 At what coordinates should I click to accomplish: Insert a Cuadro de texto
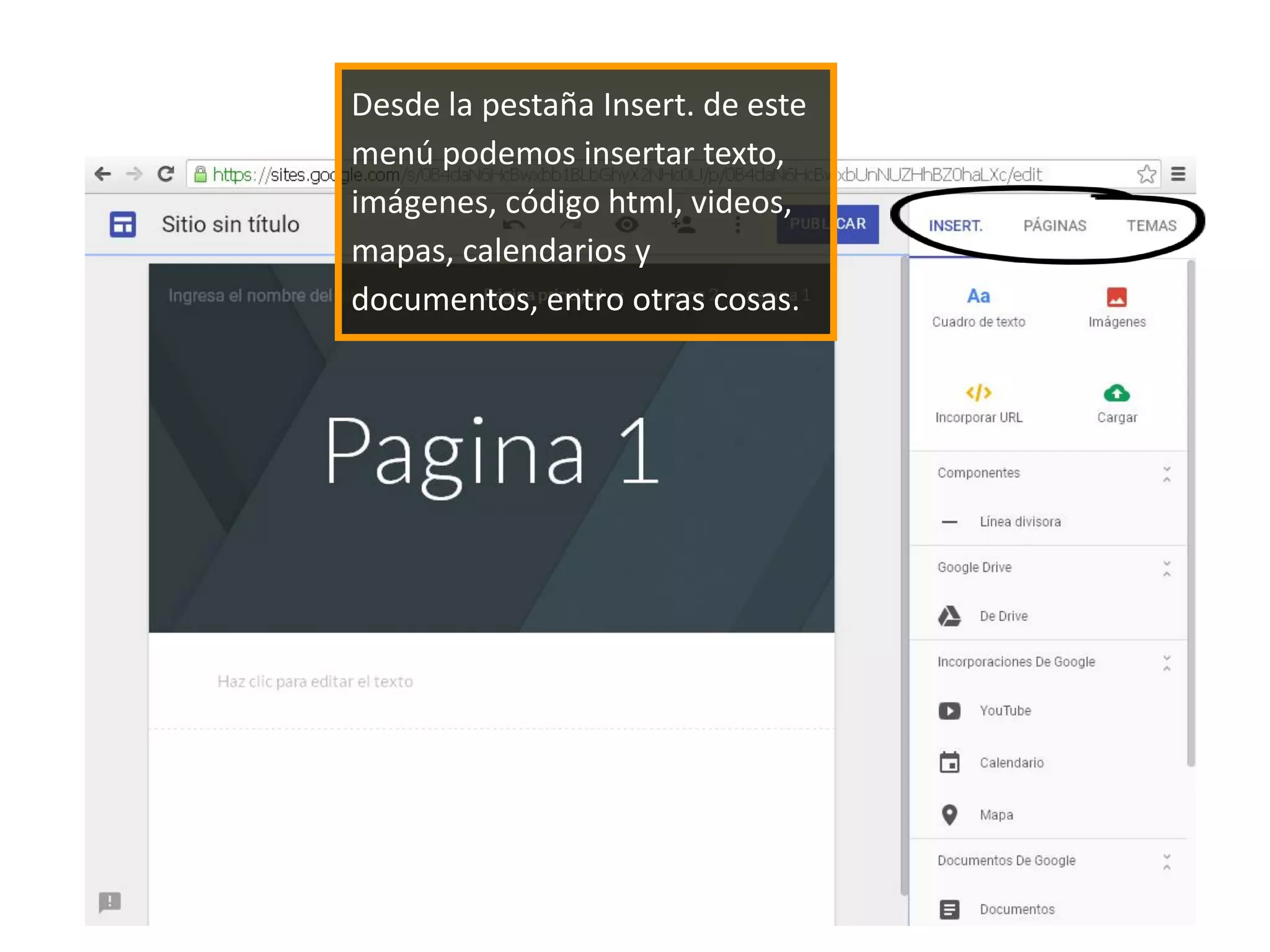(x=979, y=308)
